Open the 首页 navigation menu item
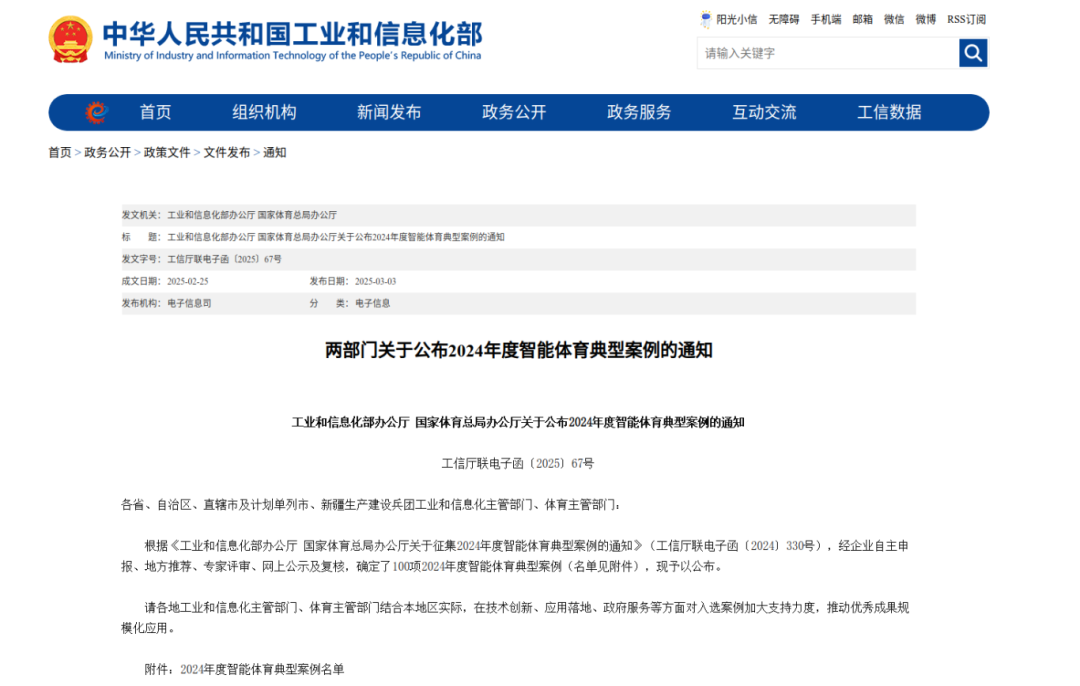Viewport: 1080px width, 686px height. coord(155,112)
